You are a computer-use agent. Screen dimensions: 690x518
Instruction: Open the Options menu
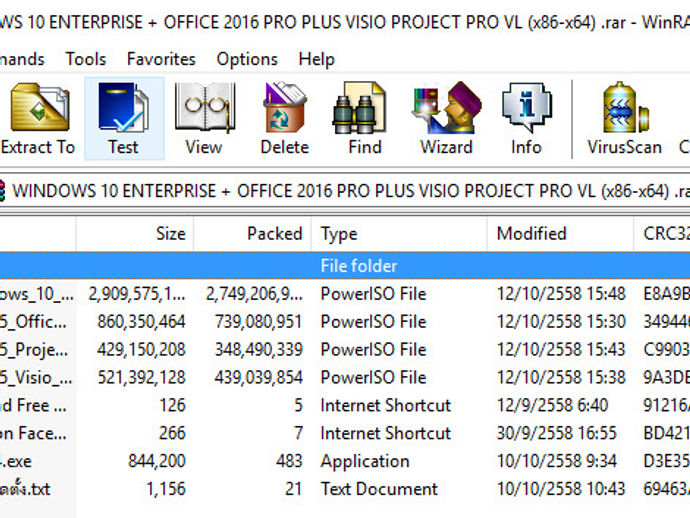(x=247, y=59)
